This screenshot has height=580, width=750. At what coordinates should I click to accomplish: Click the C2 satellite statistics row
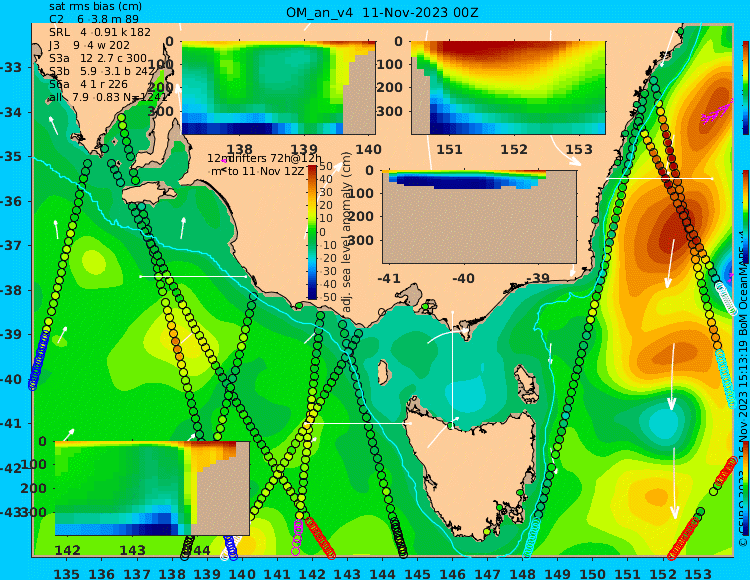coord(94,19)
